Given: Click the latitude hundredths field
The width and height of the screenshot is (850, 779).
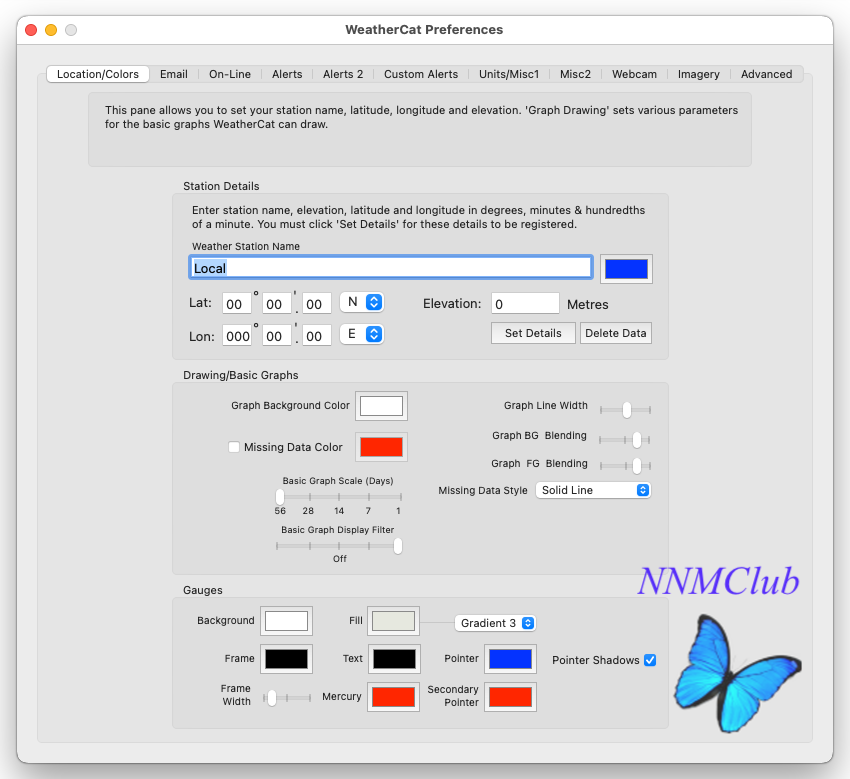Looking at the screenshot, I should click(x=317, y=304).
